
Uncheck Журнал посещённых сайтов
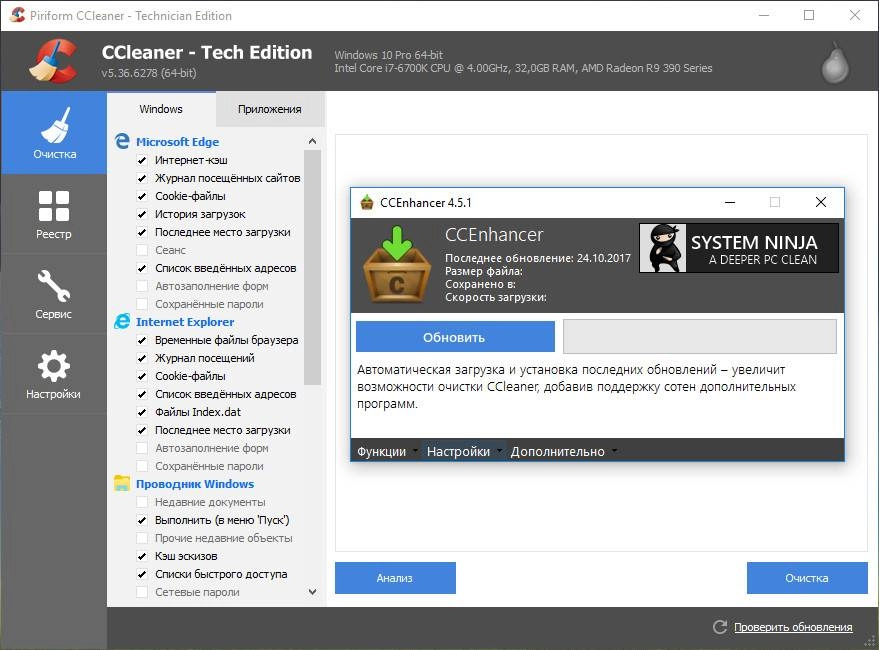coord(142,178)
